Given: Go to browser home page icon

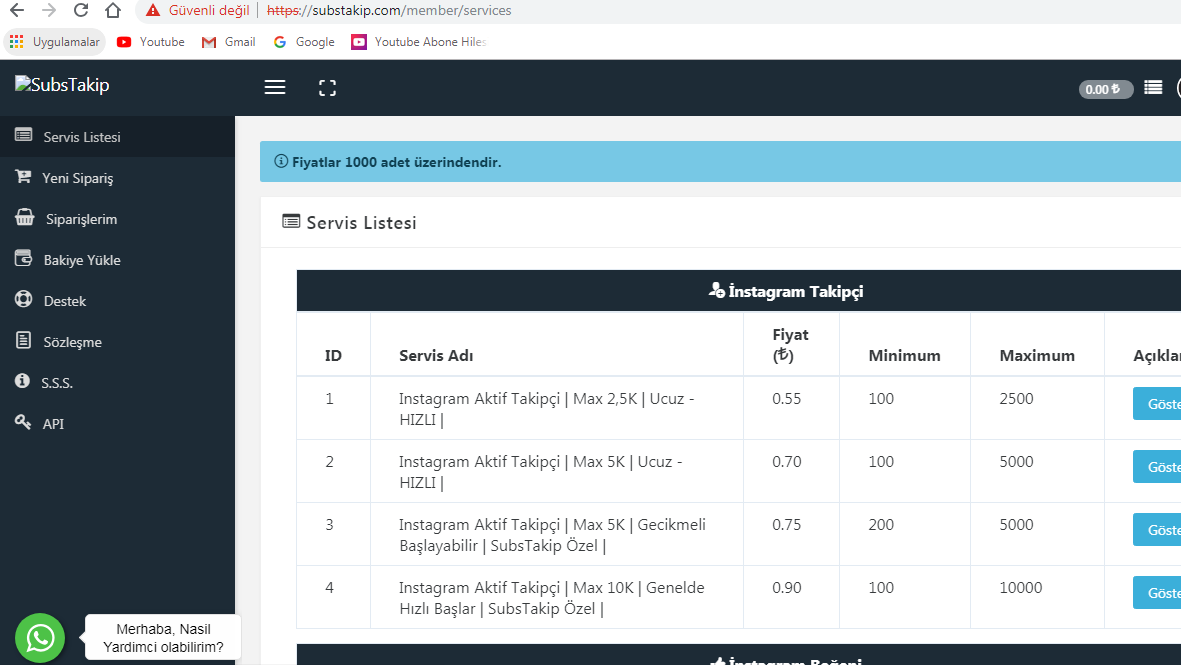Looking at the screenshot, I should [113, 11].
